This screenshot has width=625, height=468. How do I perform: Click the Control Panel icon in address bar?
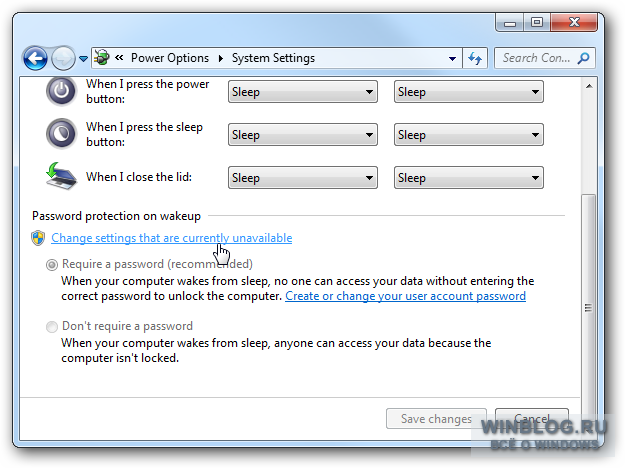(102, 58)
